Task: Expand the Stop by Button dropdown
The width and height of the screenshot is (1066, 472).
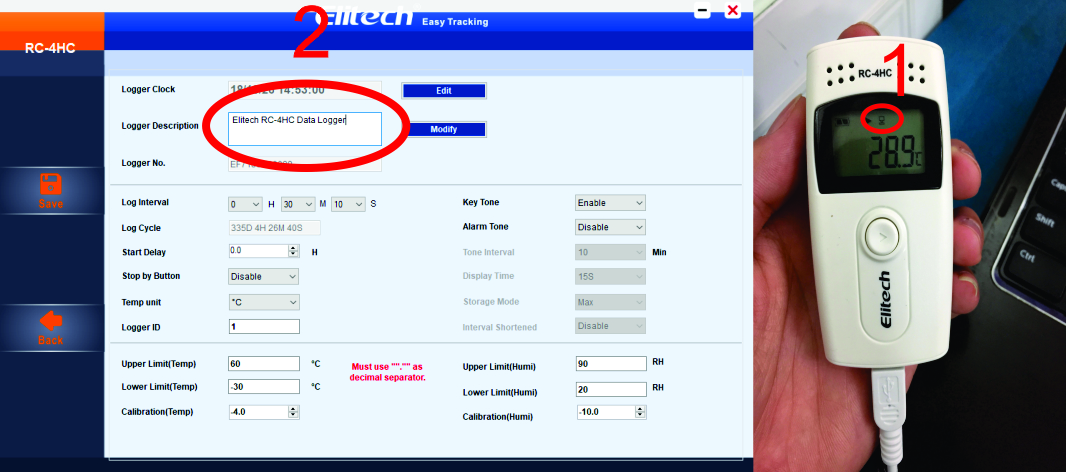Action: 264,276
